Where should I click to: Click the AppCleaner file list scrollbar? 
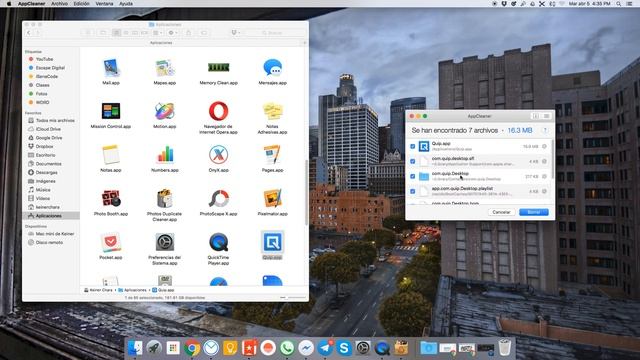pos(552,158)
